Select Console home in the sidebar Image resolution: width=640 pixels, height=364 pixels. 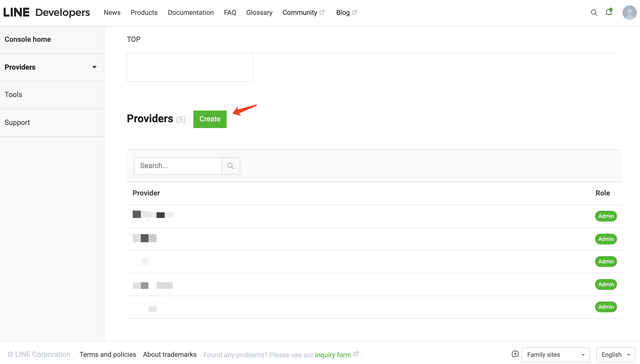coord(52,40)
